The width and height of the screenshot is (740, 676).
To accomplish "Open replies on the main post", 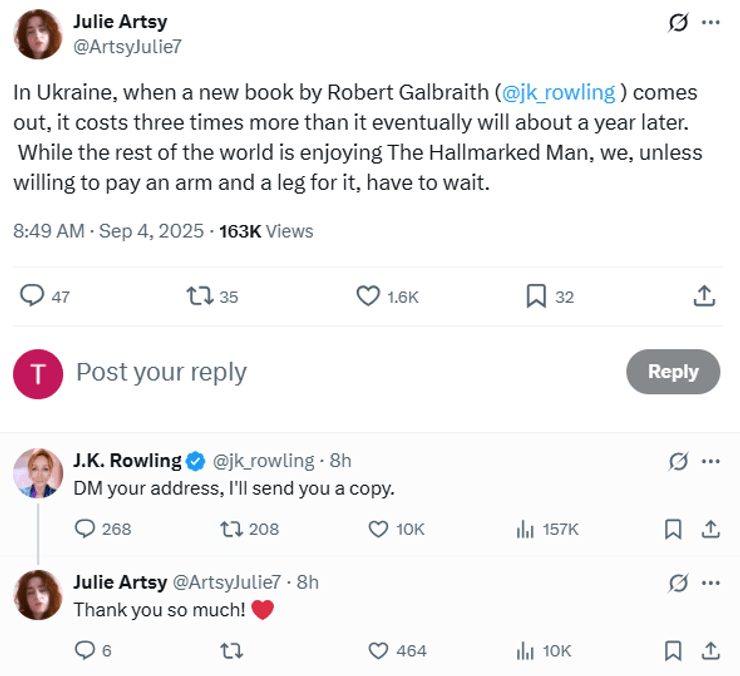I will [x=33, y=296].
